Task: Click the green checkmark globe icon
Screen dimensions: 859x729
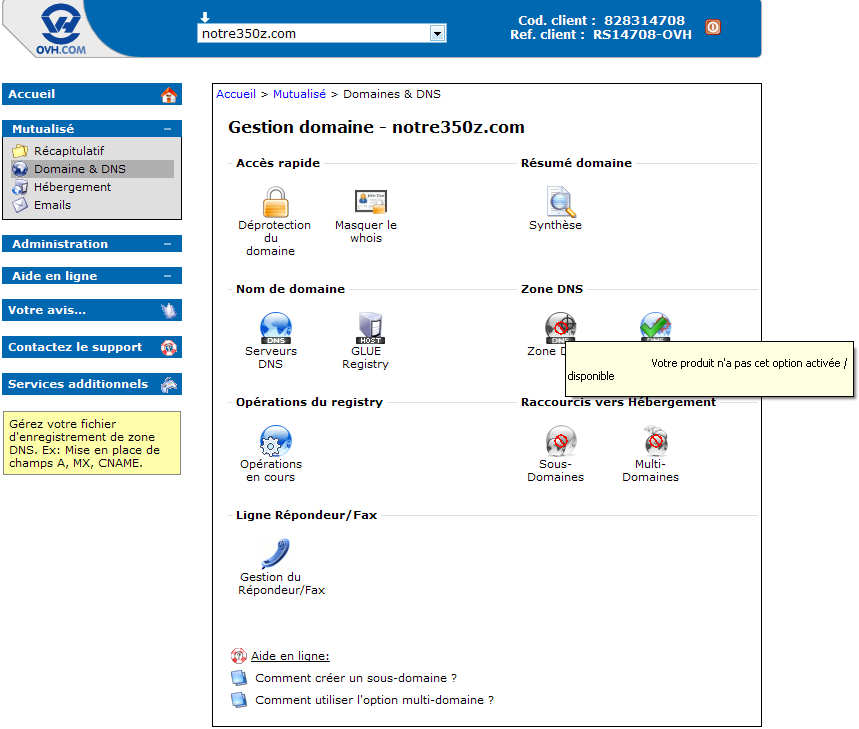Action: point(655,326)
